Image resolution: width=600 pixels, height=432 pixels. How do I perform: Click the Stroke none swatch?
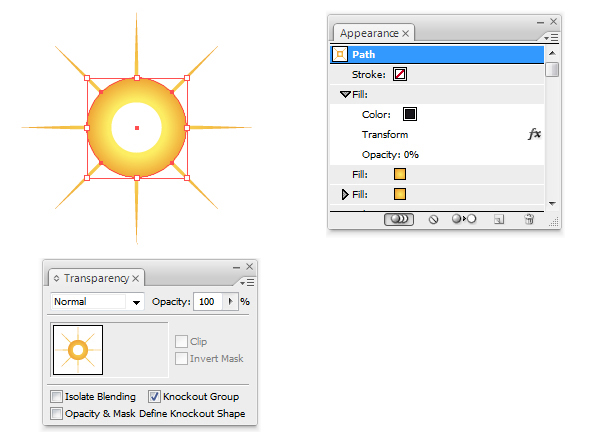point(400,74)
